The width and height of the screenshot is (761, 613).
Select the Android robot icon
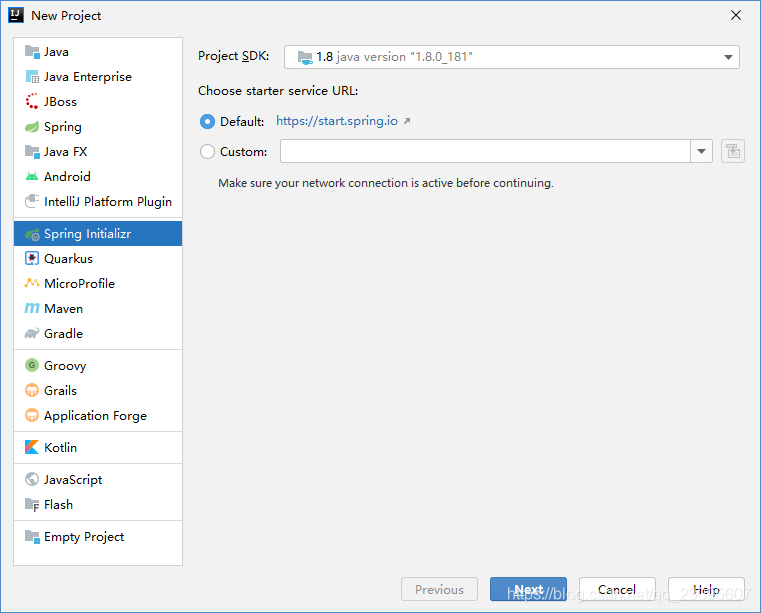(32, 177)
